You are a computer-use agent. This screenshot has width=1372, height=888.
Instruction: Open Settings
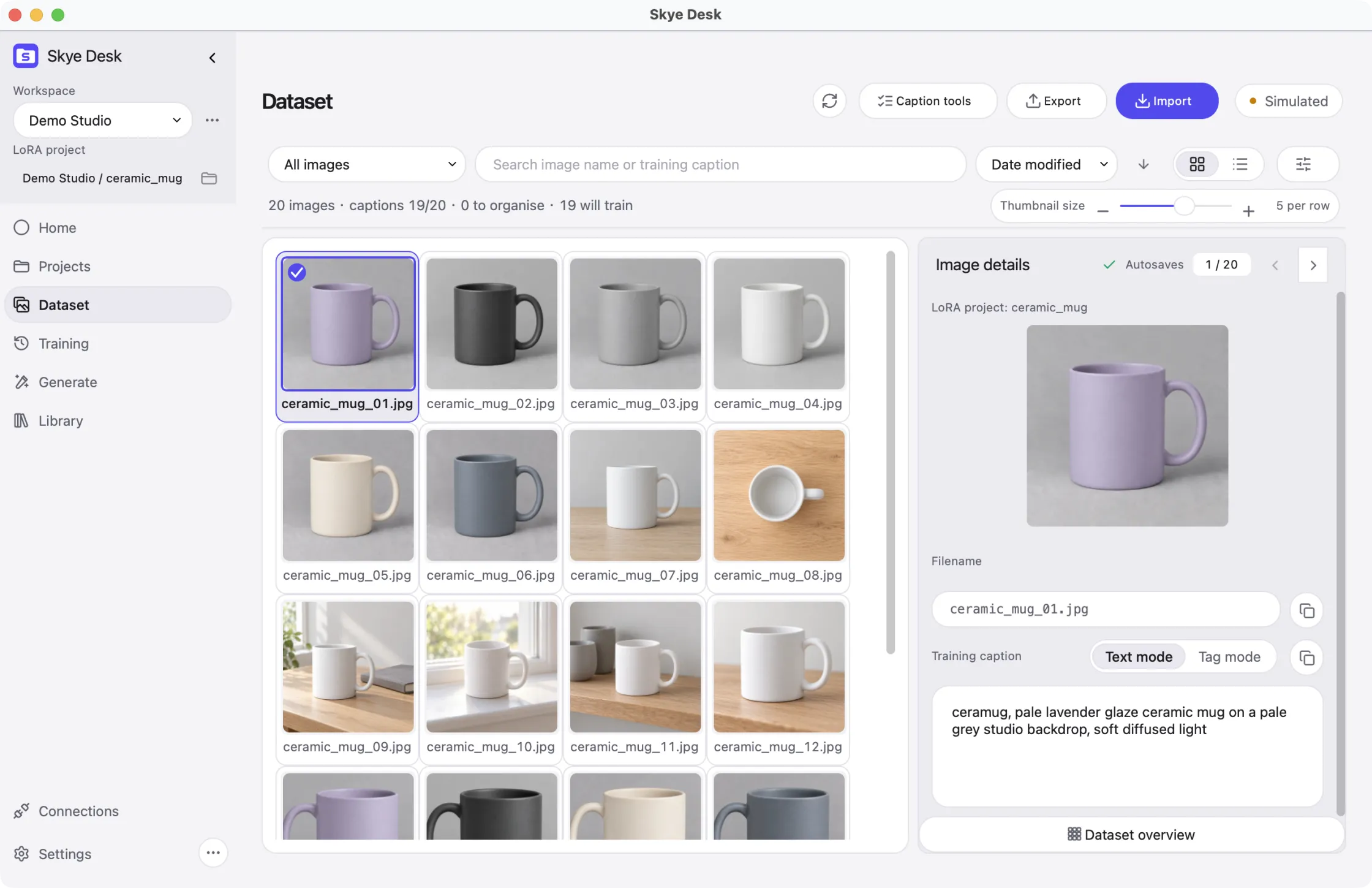(53, 854)
